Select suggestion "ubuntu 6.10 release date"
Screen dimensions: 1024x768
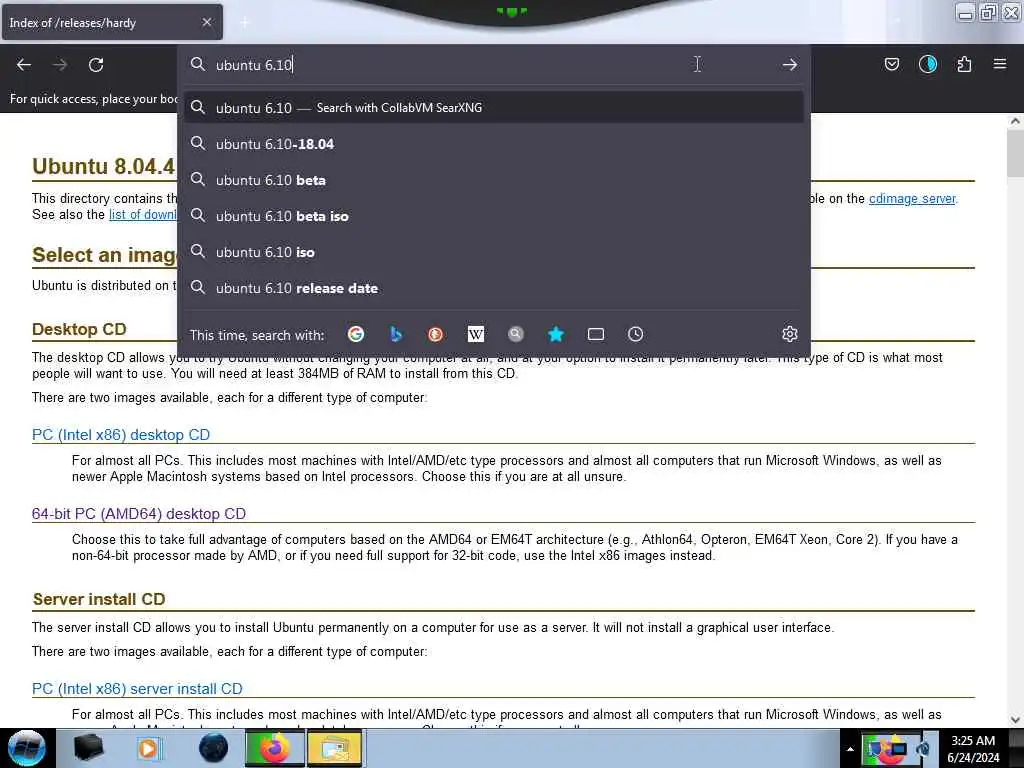(494, 288)
